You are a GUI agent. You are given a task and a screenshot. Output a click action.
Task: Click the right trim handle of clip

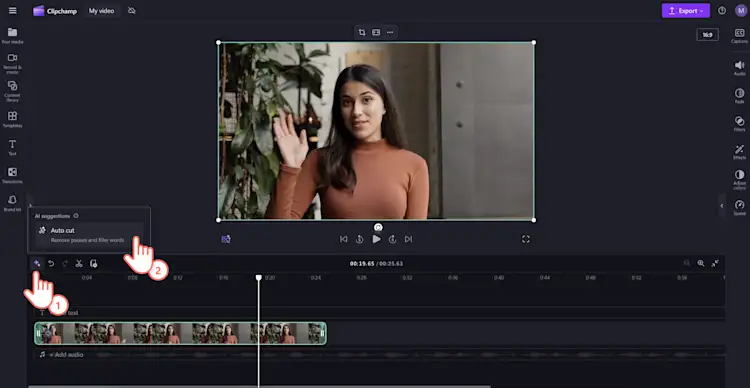tap(322, 333)
